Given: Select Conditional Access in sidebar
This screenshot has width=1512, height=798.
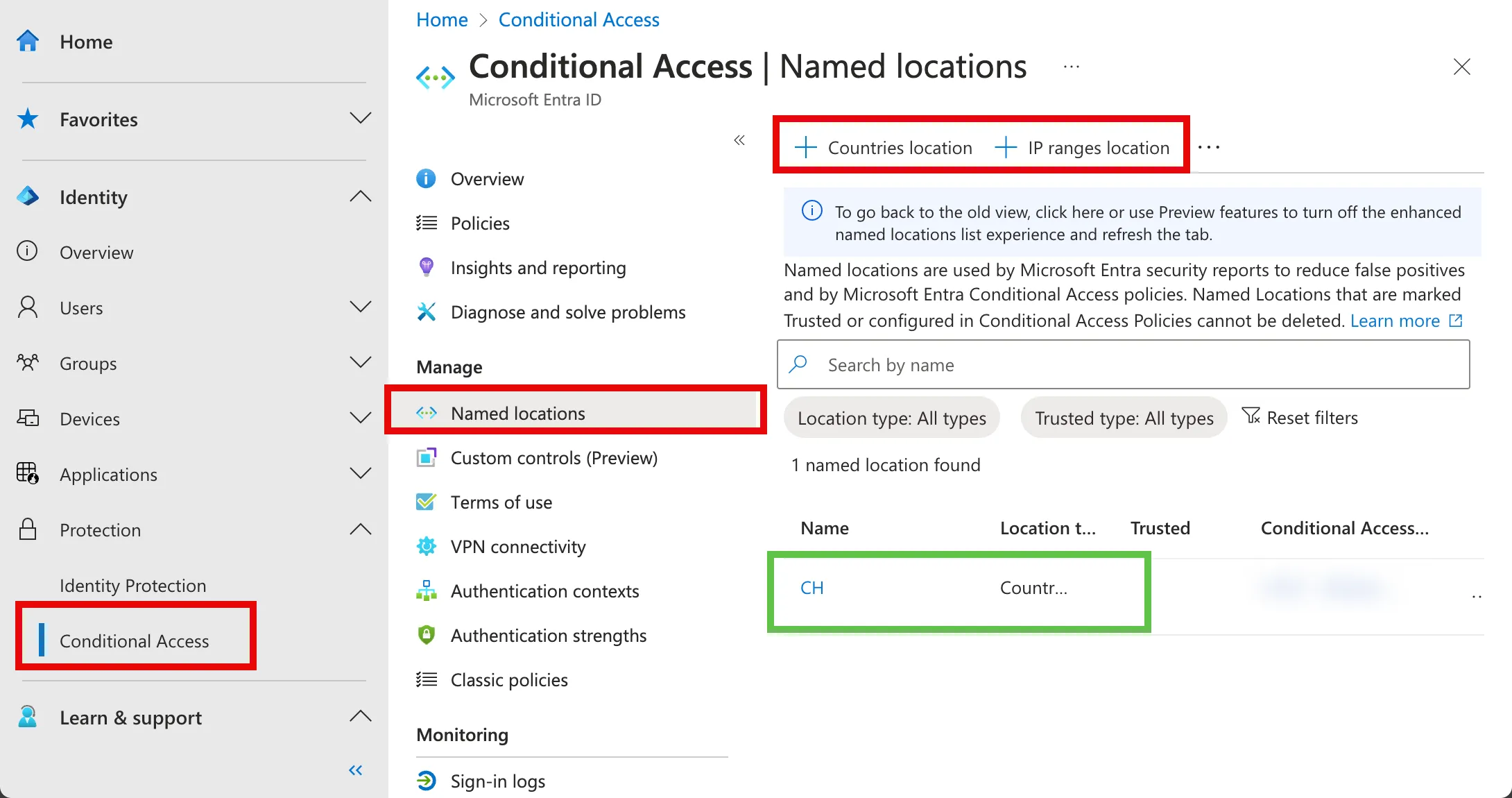Looking at the screenshot, I should (x=135, y=640).
